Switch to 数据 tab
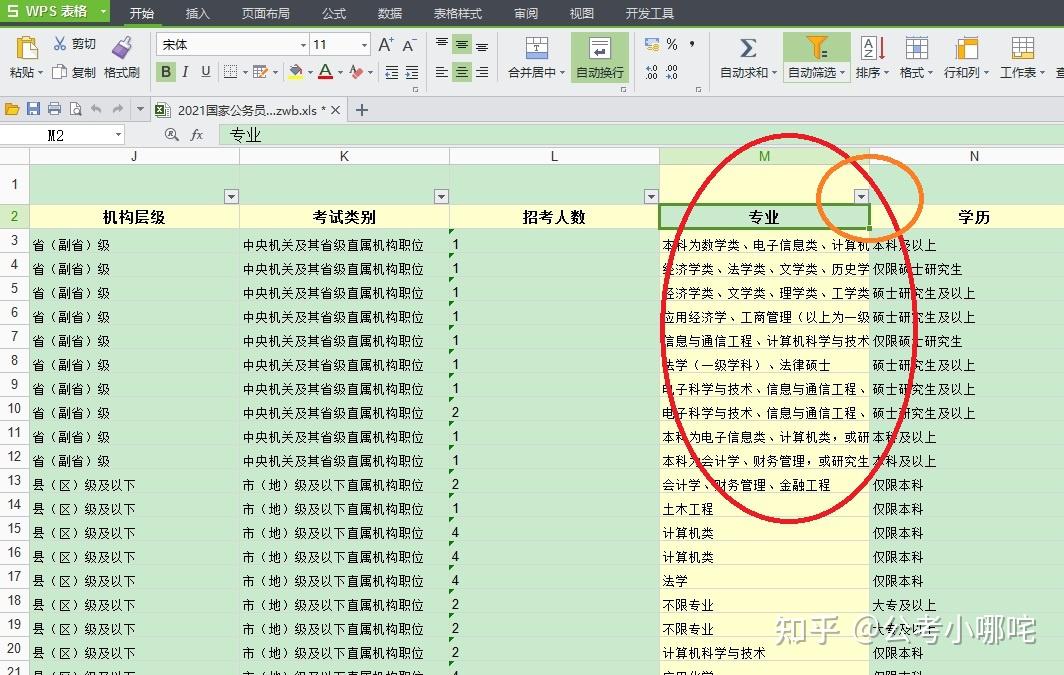 click(390, 13)
